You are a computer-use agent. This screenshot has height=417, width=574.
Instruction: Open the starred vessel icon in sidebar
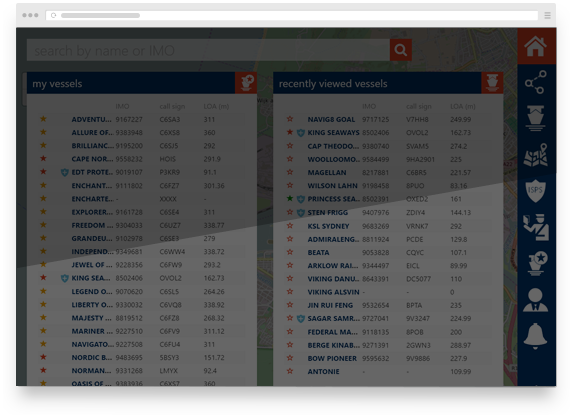click(x=536, y=263)
